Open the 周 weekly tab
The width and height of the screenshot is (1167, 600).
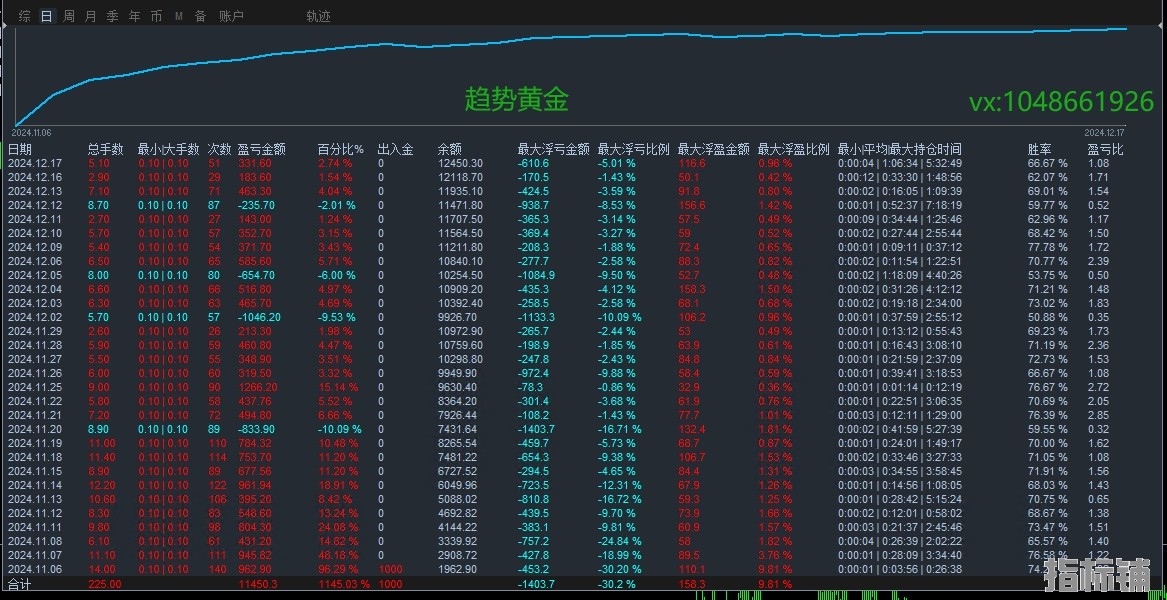tap(68, 16)
